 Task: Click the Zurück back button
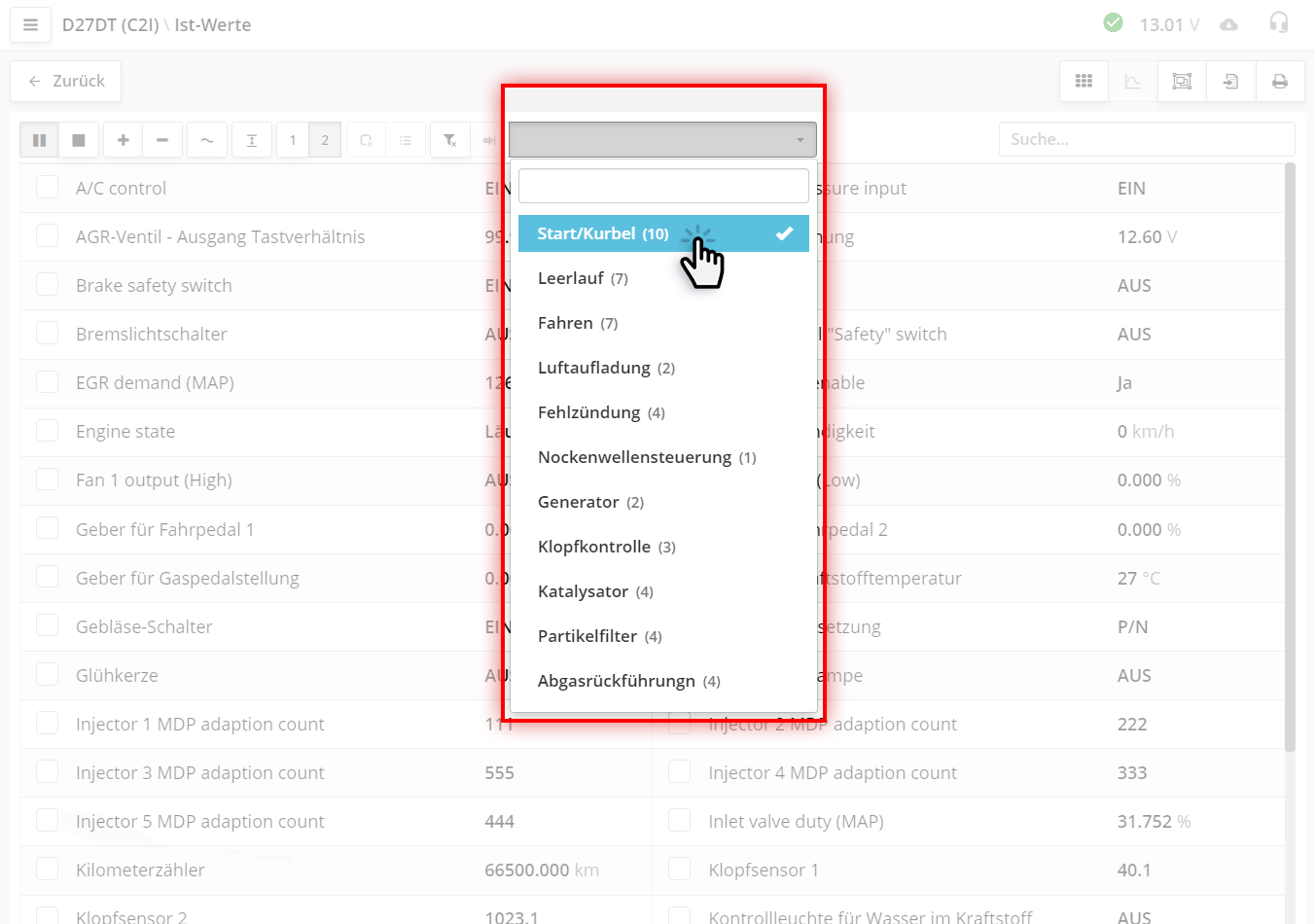tap(66, 82)
